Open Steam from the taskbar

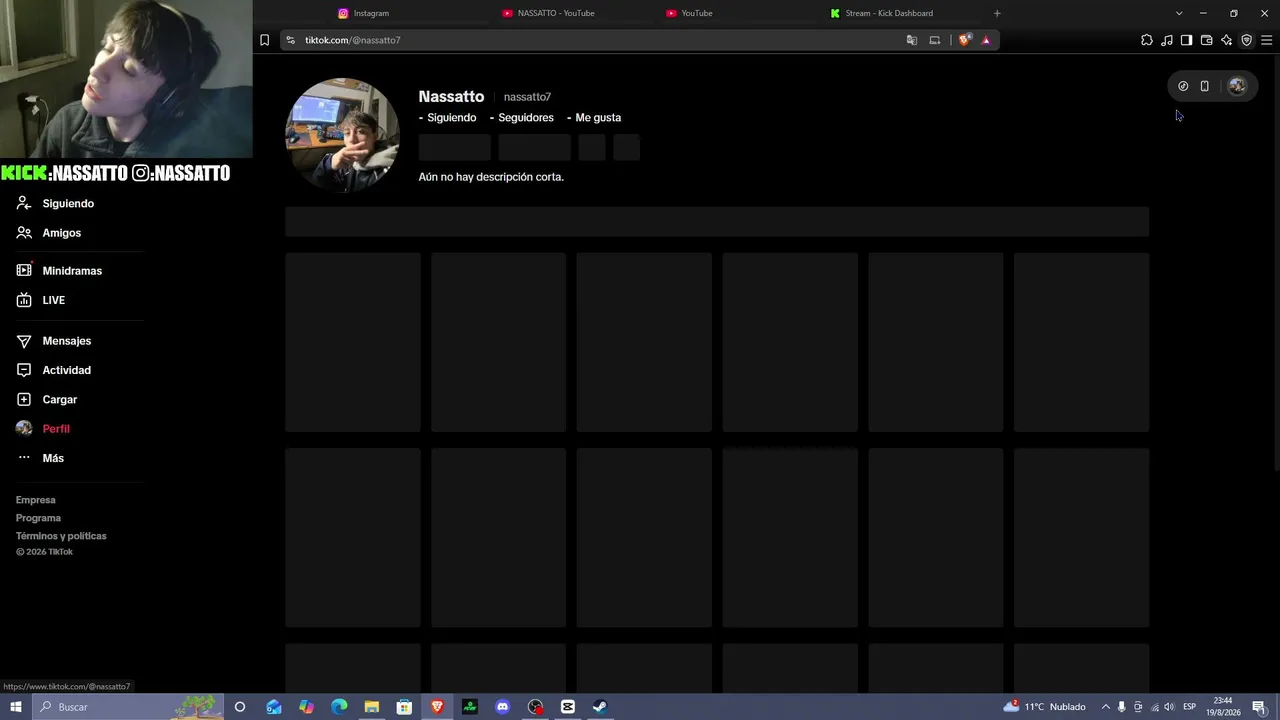click(x=600, y=707)
